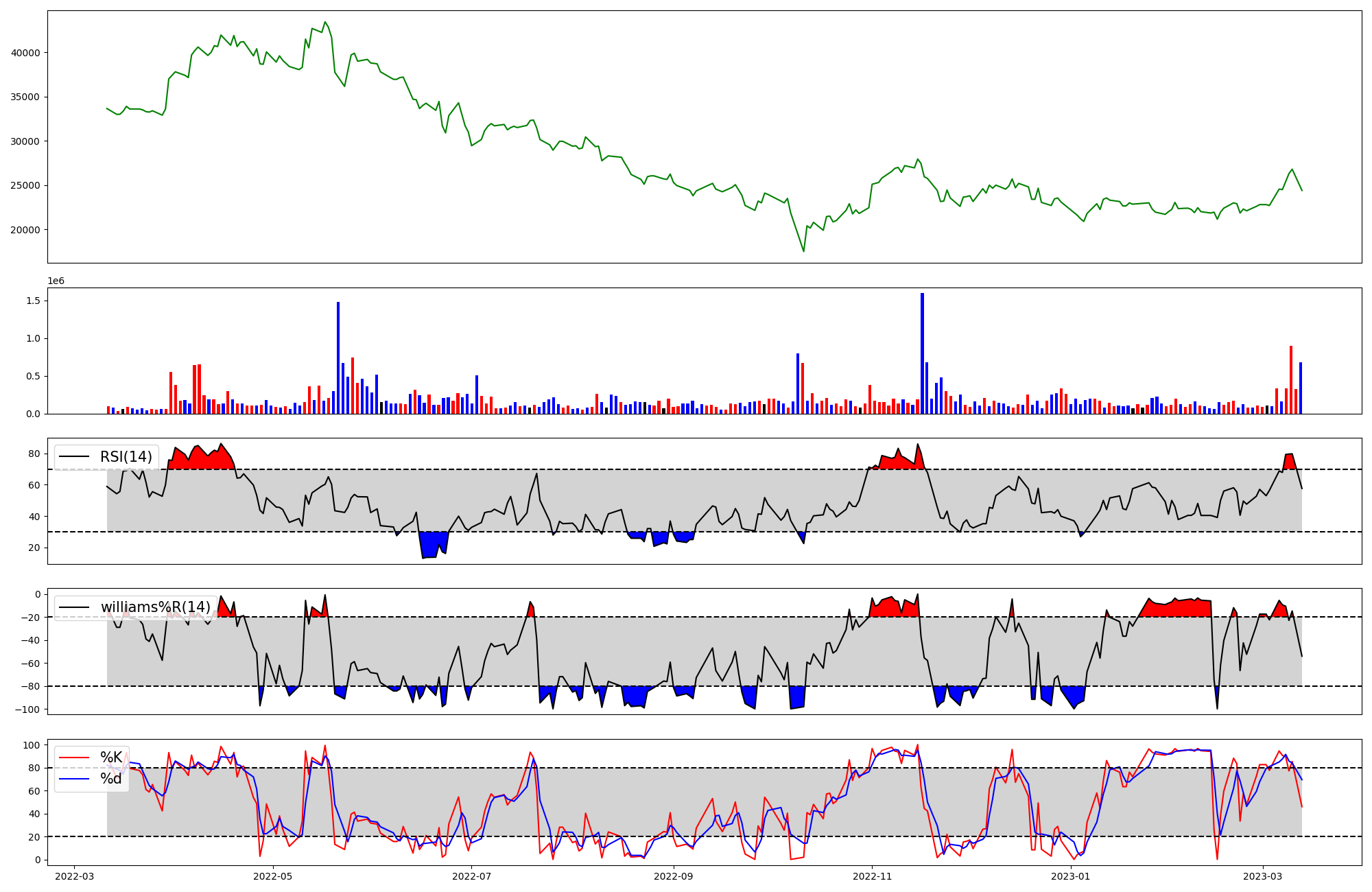The width and height of the screenshot is (1372, 892).
Task: Click the 1.5 volume axis tick label
Action: pyautogui.click(x=34, y=301)
